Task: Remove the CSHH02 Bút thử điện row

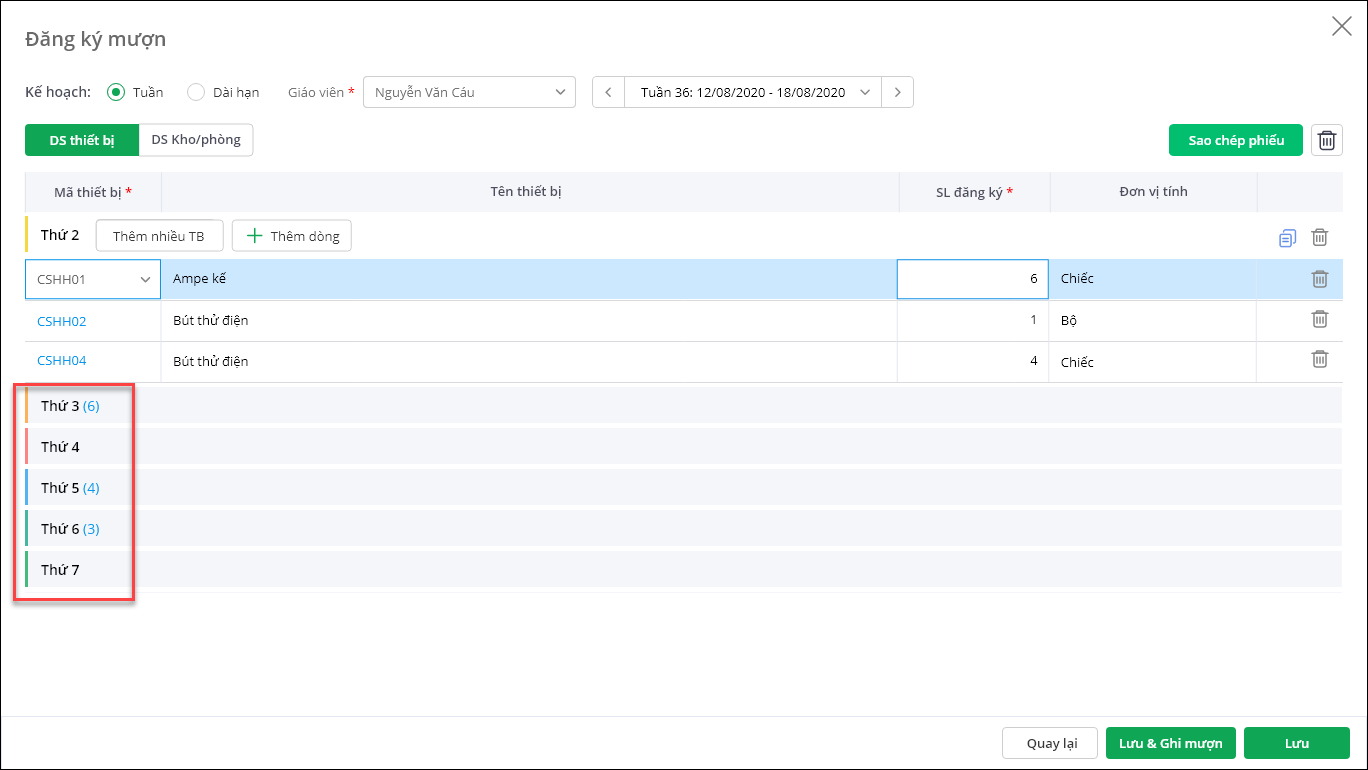Action: [1320, 319]
